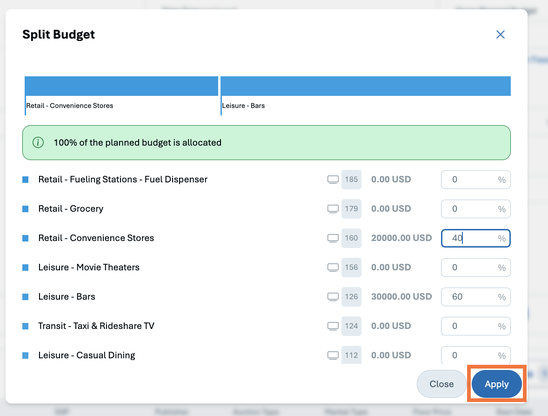Viewport: 548px width, 416px height.
Task: Focus the Leisure - Bars percentage field showing 60
Action: tap(476, 297)
